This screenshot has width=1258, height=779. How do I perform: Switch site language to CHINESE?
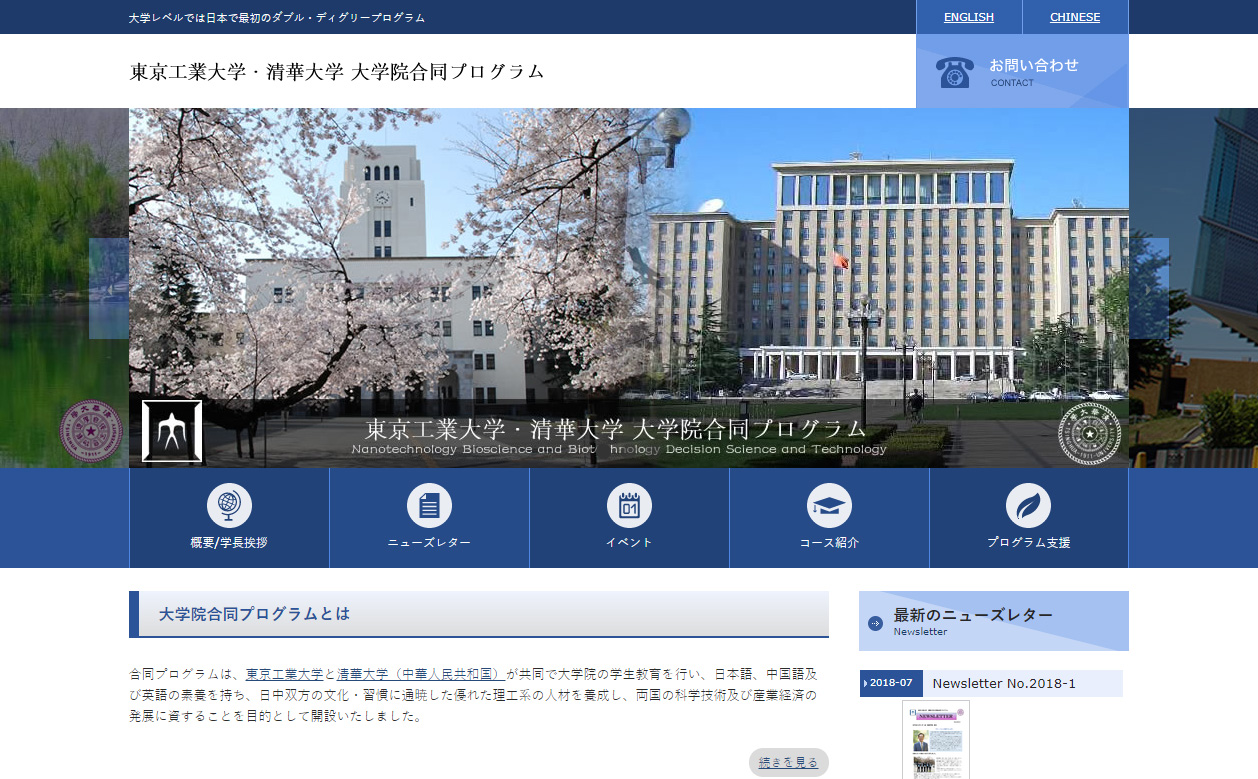point(1075,17)
